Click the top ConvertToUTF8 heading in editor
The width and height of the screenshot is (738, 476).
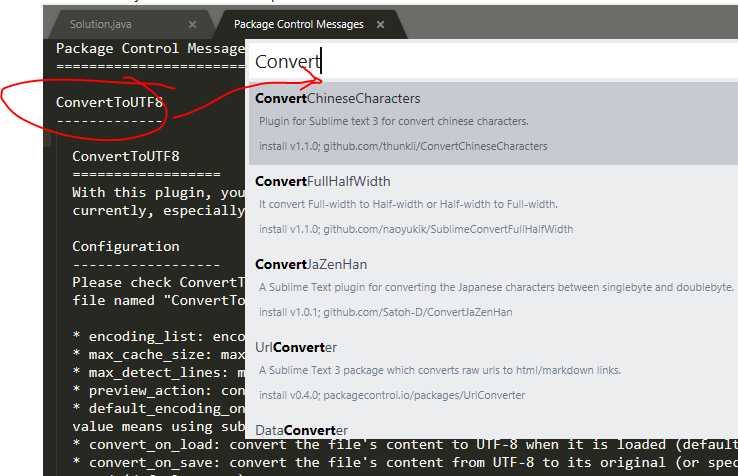click(109, 102)
